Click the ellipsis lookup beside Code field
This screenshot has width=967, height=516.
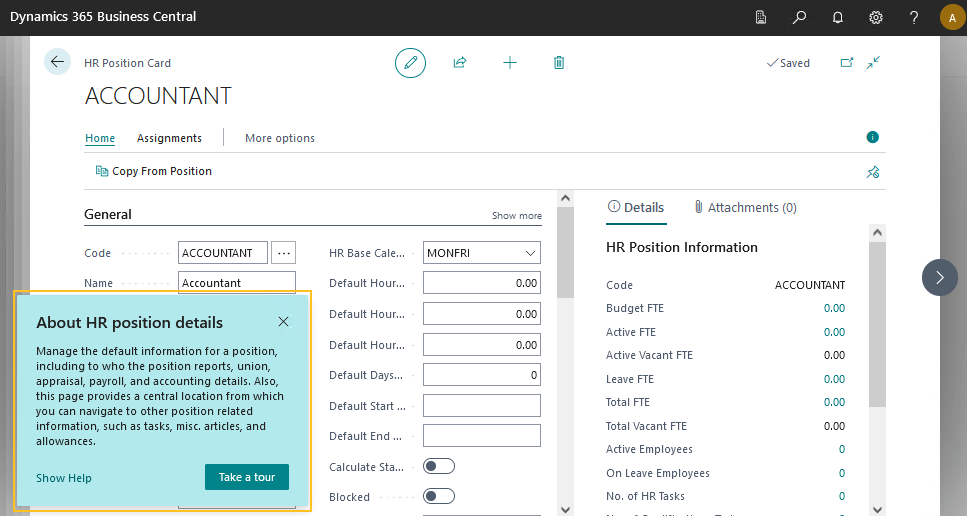point(285,253)
